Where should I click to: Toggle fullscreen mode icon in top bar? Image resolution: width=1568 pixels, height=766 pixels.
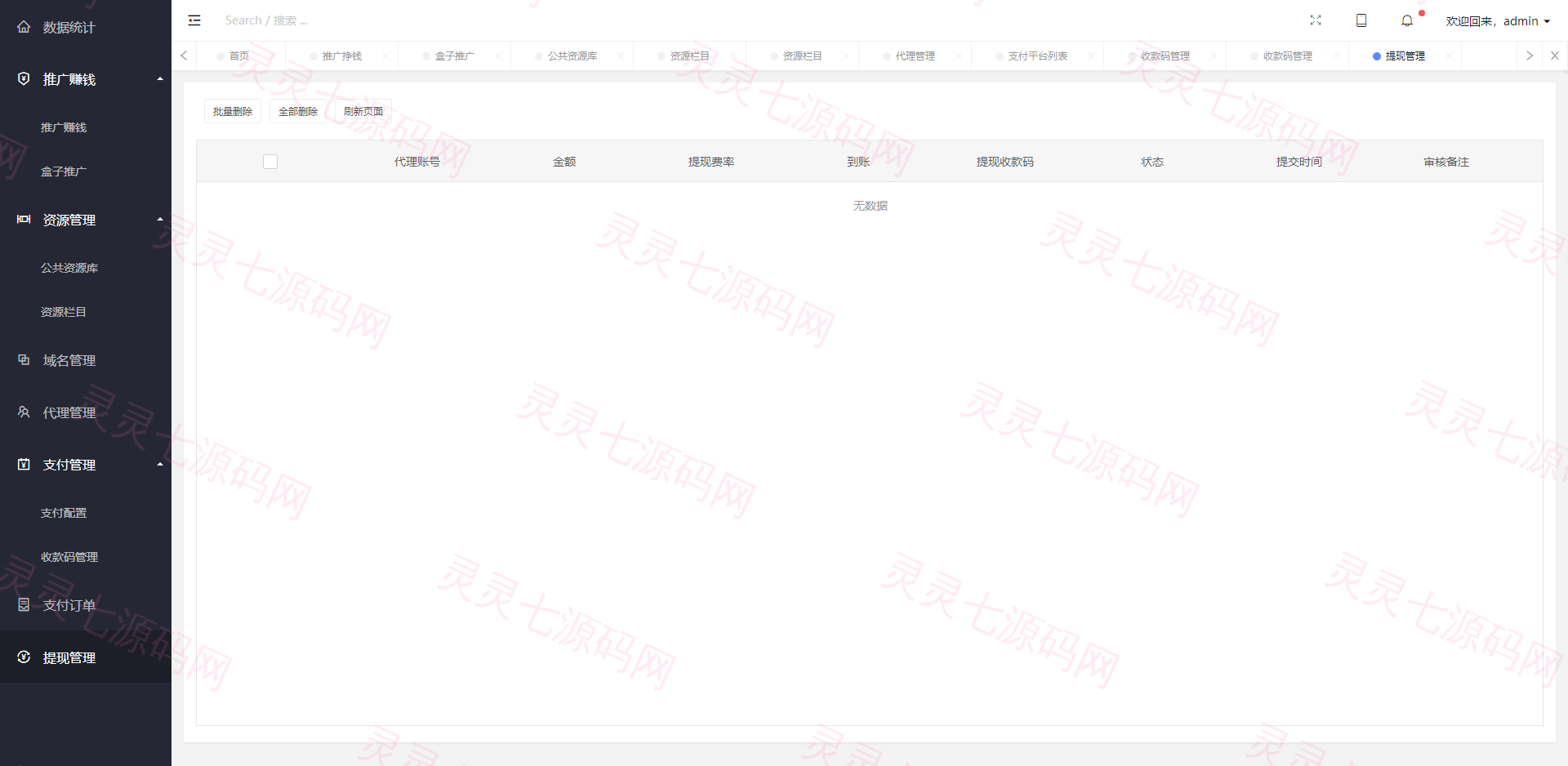pos(1316,20)
